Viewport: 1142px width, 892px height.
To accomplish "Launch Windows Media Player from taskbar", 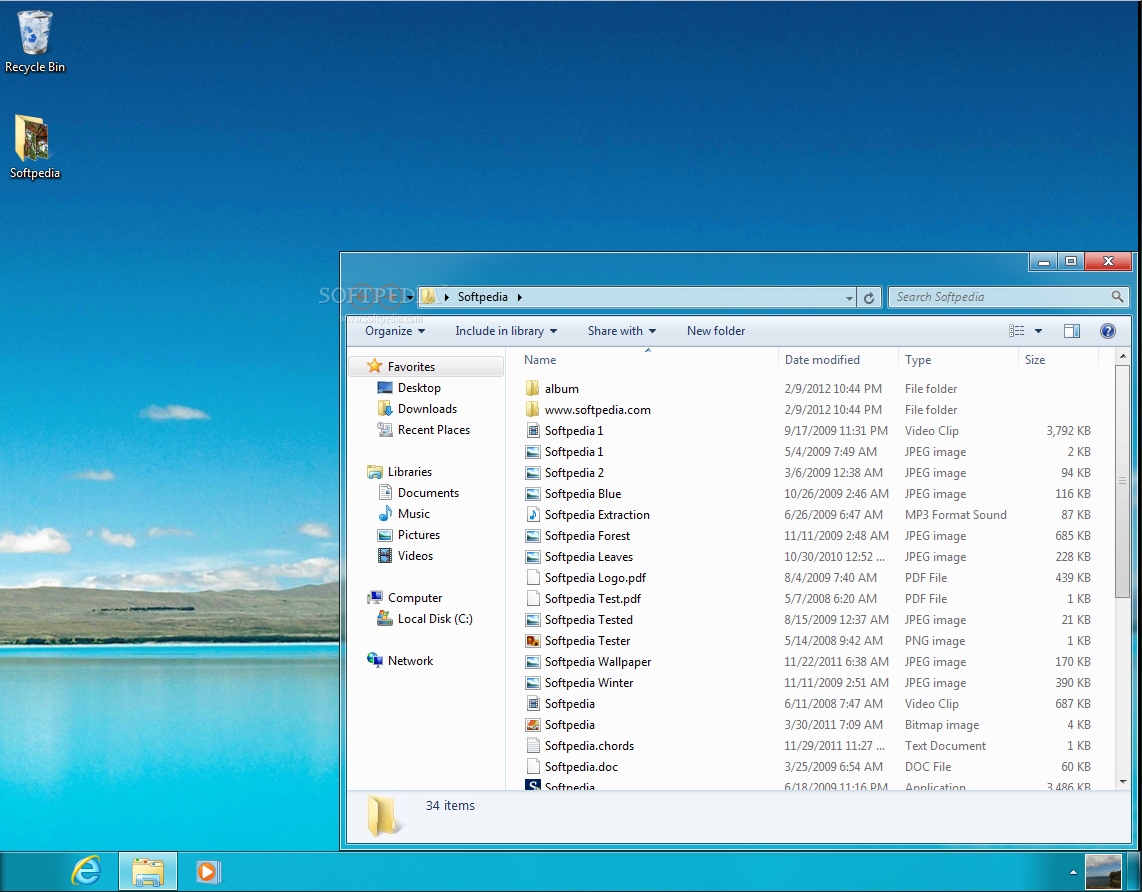I will (208, 871).
